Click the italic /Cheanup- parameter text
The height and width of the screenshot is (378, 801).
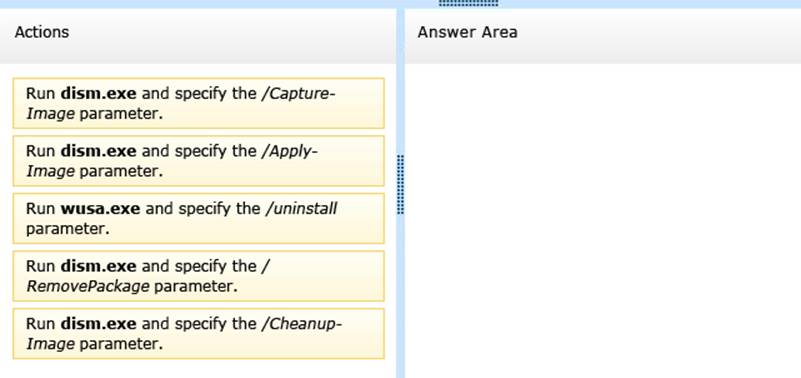point(302,324)
